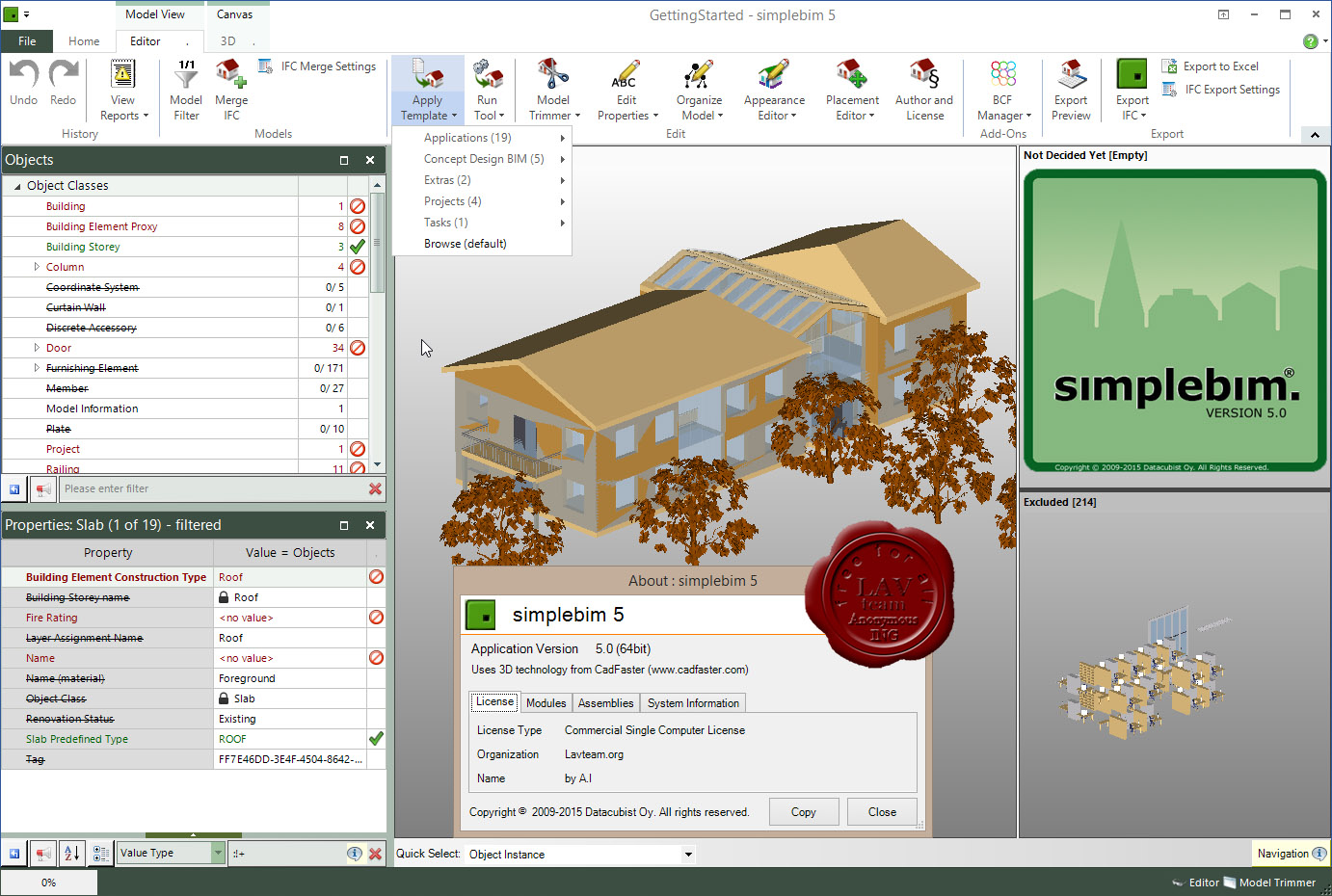Expand the Furnishing Element node
1332x896 pixels.
(37, 368)
